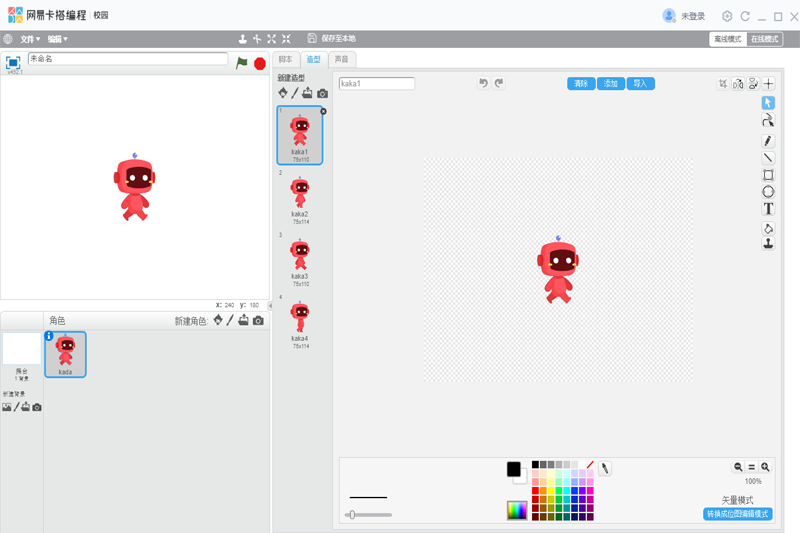Switch to 在线模式 online mode
Screen dimensions: 800x533
point(765,39)
